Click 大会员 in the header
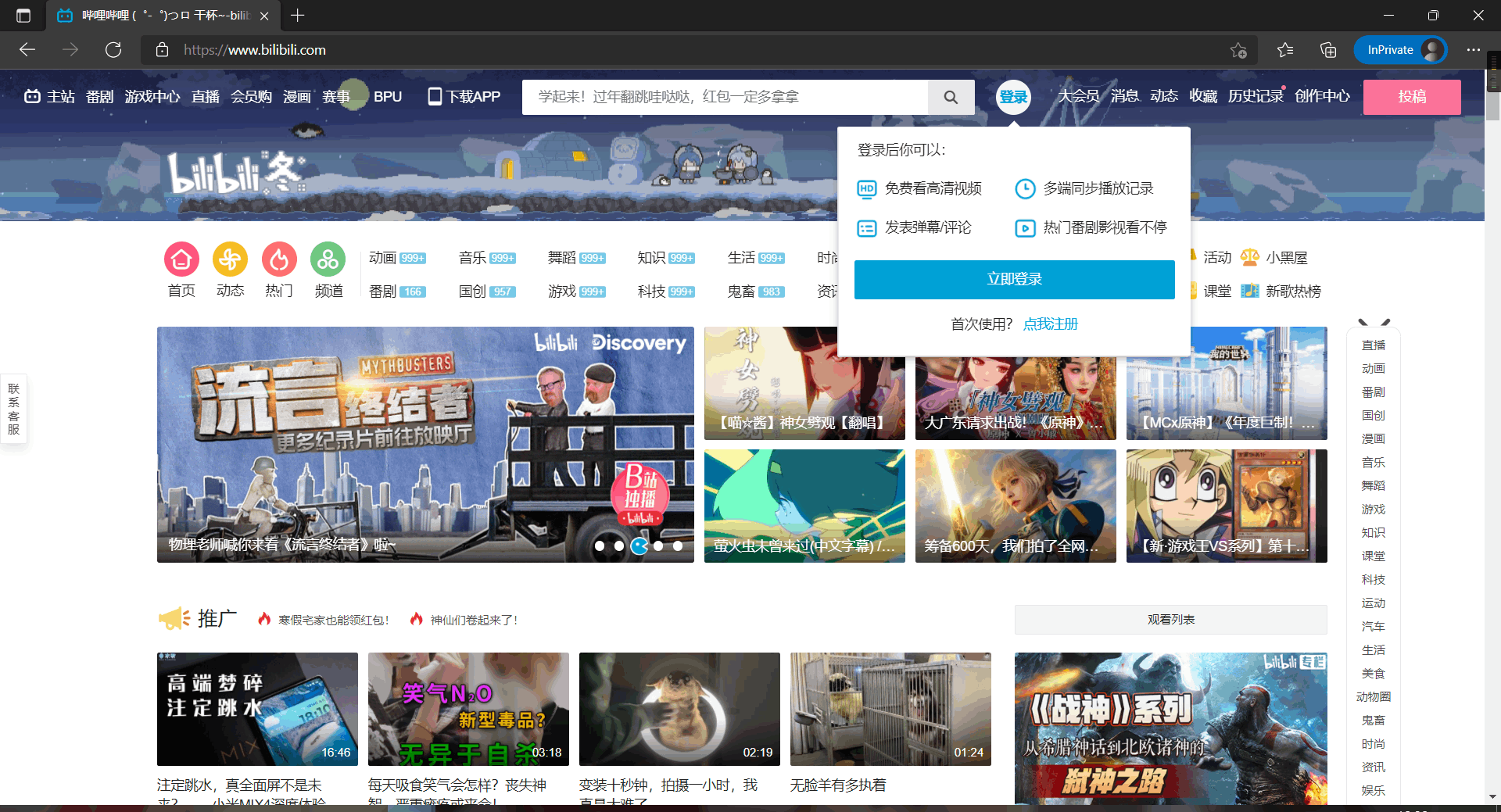Screen dimensions: 1501x812 pos(1079,95)
